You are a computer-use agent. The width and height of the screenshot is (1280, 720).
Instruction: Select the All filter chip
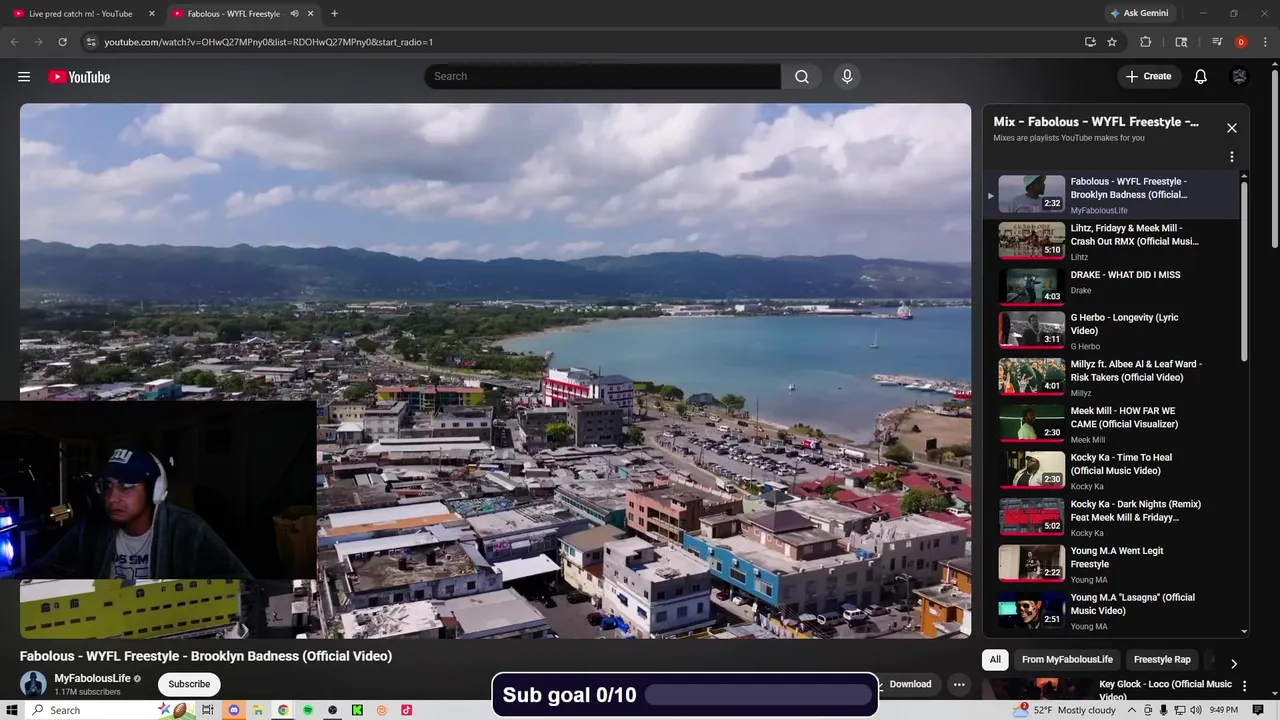tap(995, 660)
